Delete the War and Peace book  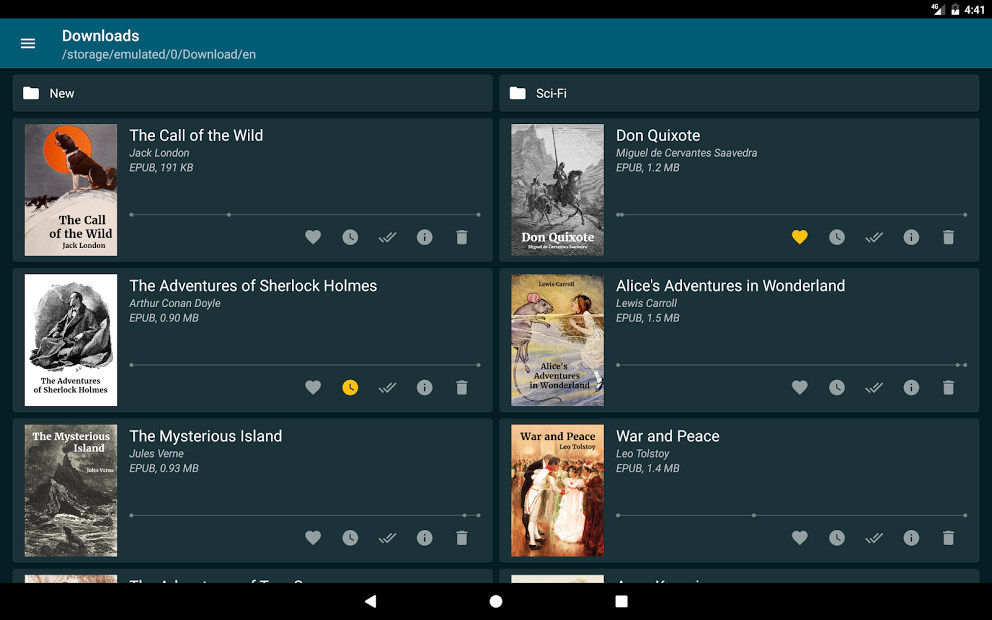948,538
